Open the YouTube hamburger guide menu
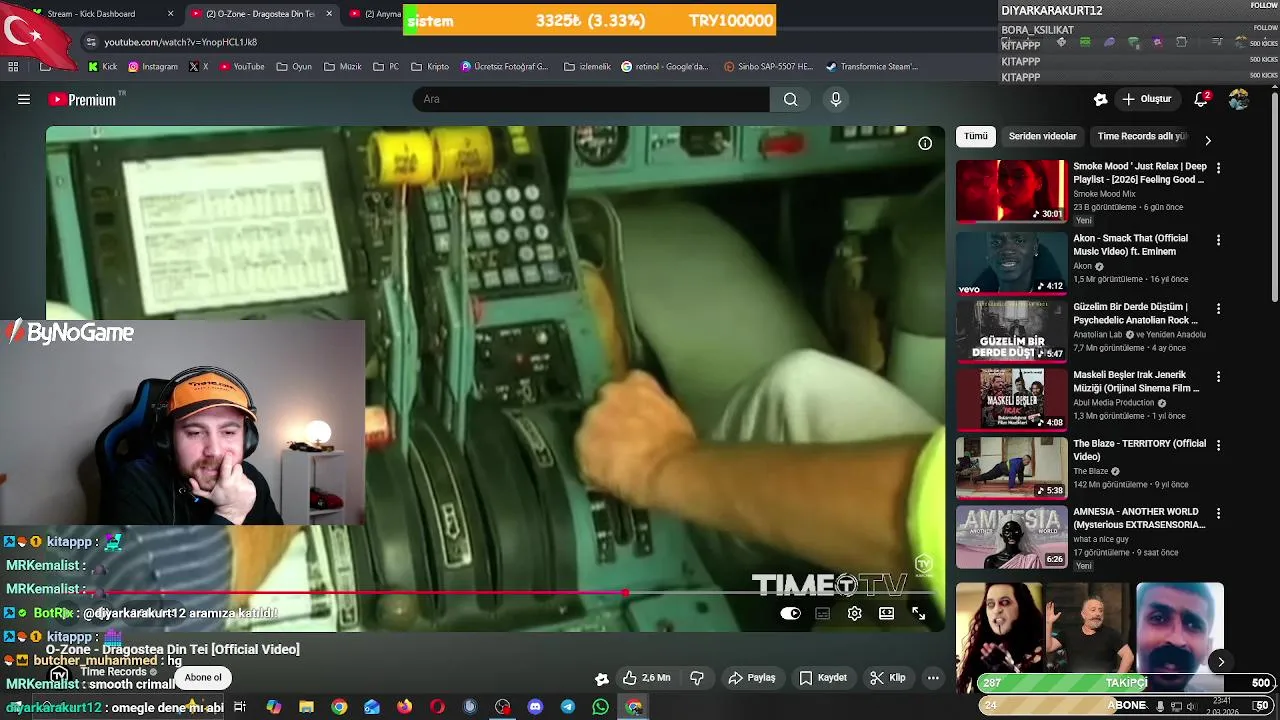Image resolution: width=1280 pixels, height=720 pixels. point(24,99)
